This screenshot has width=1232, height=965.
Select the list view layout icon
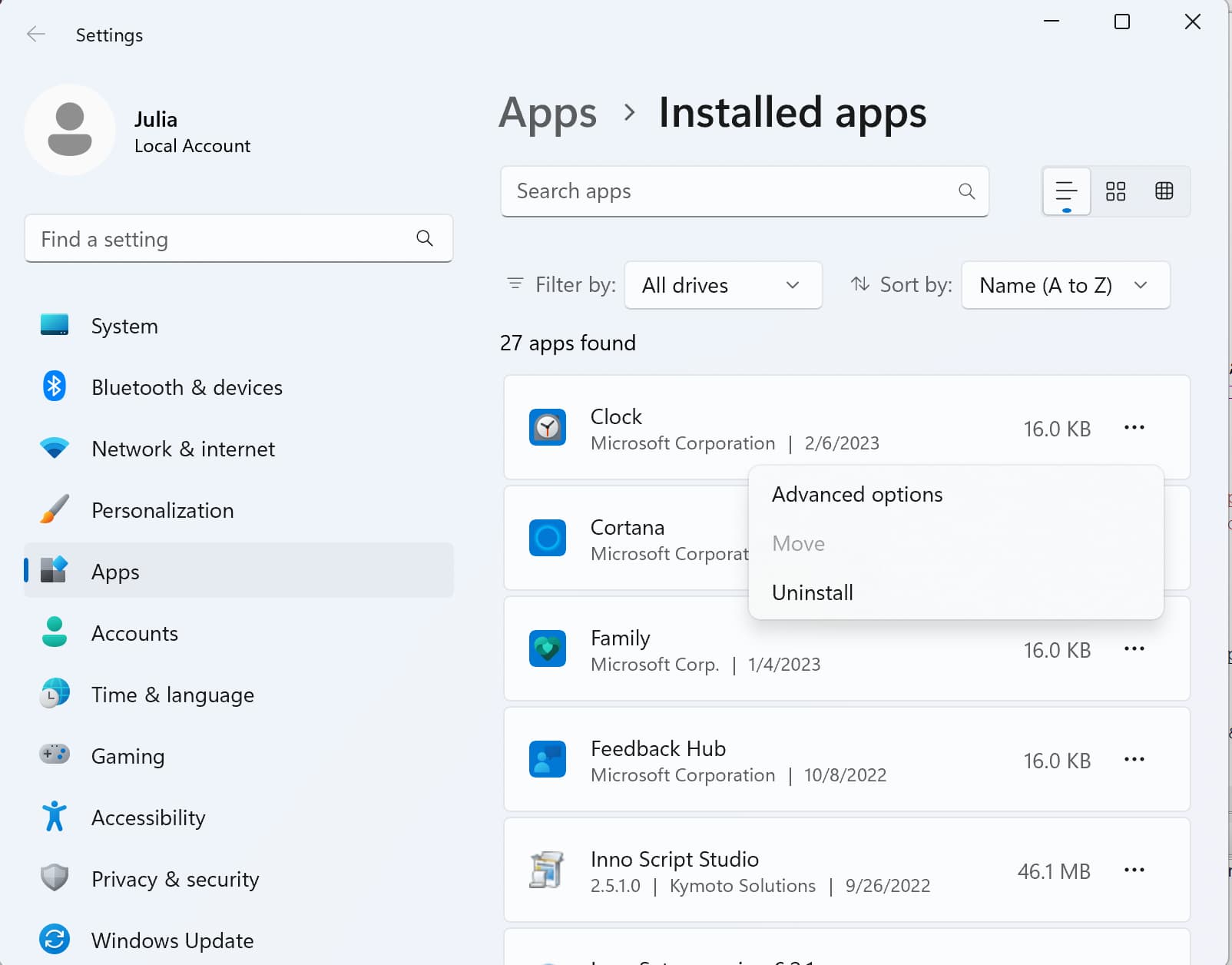(1066, 191)
